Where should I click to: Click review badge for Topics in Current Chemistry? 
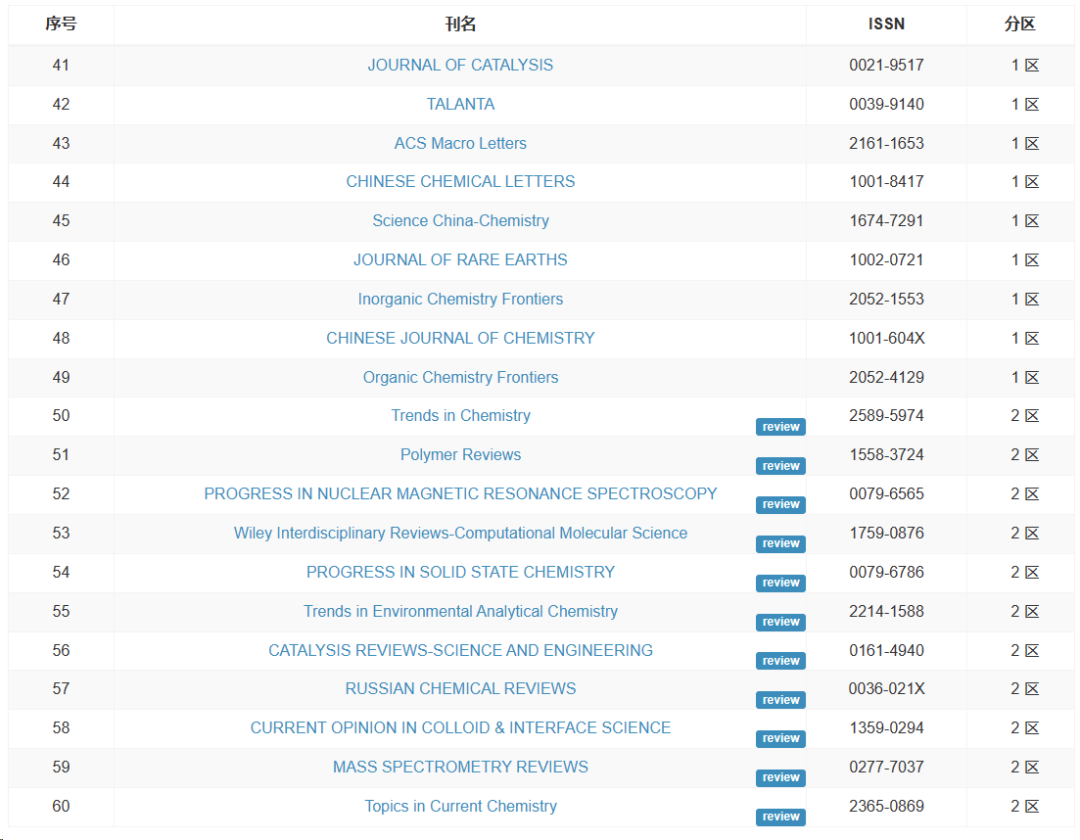[780, 817]
